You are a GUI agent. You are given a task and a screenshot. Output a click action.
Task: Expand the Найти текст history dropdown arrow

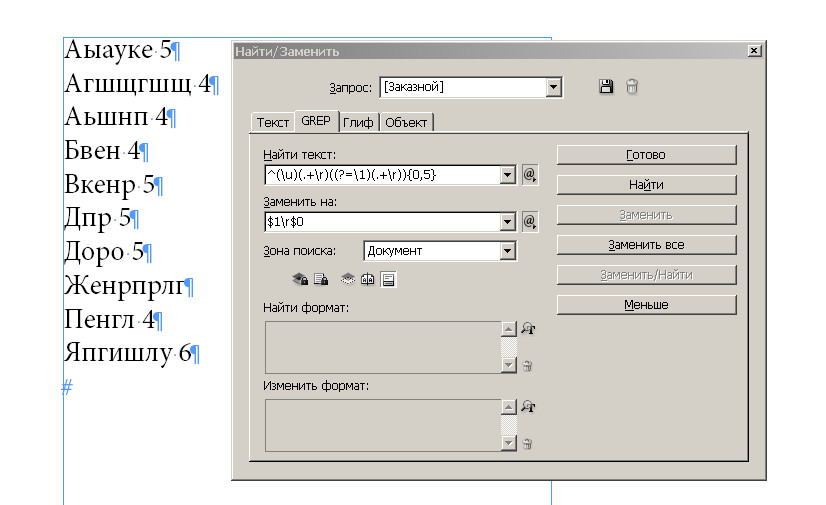point(507,175)
